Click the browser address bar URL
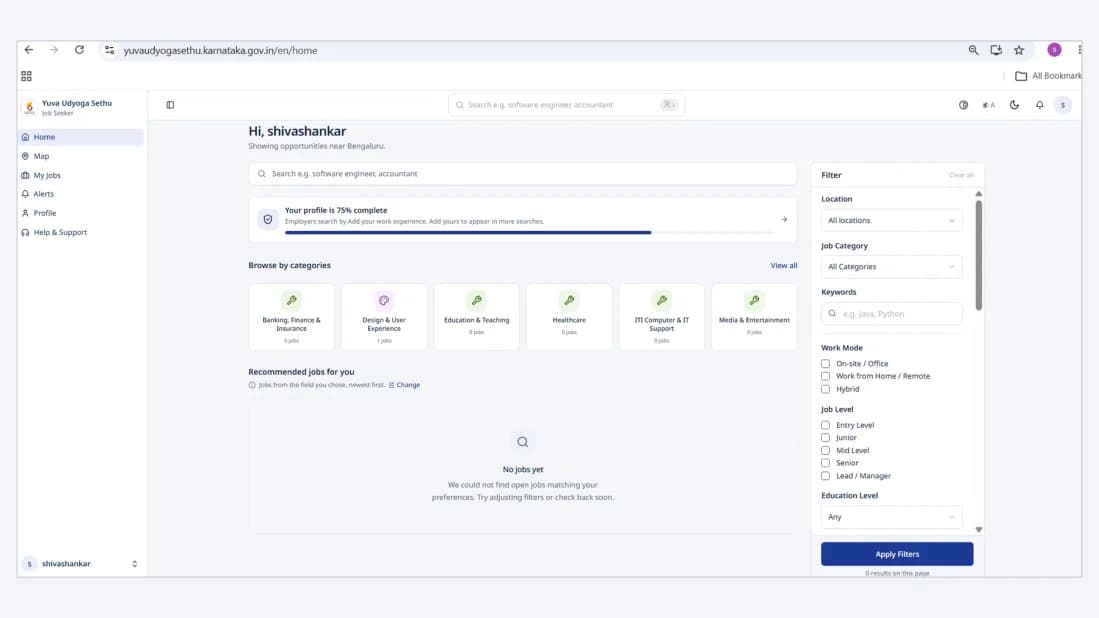The image size is (1099, 618). pos(220,50)
